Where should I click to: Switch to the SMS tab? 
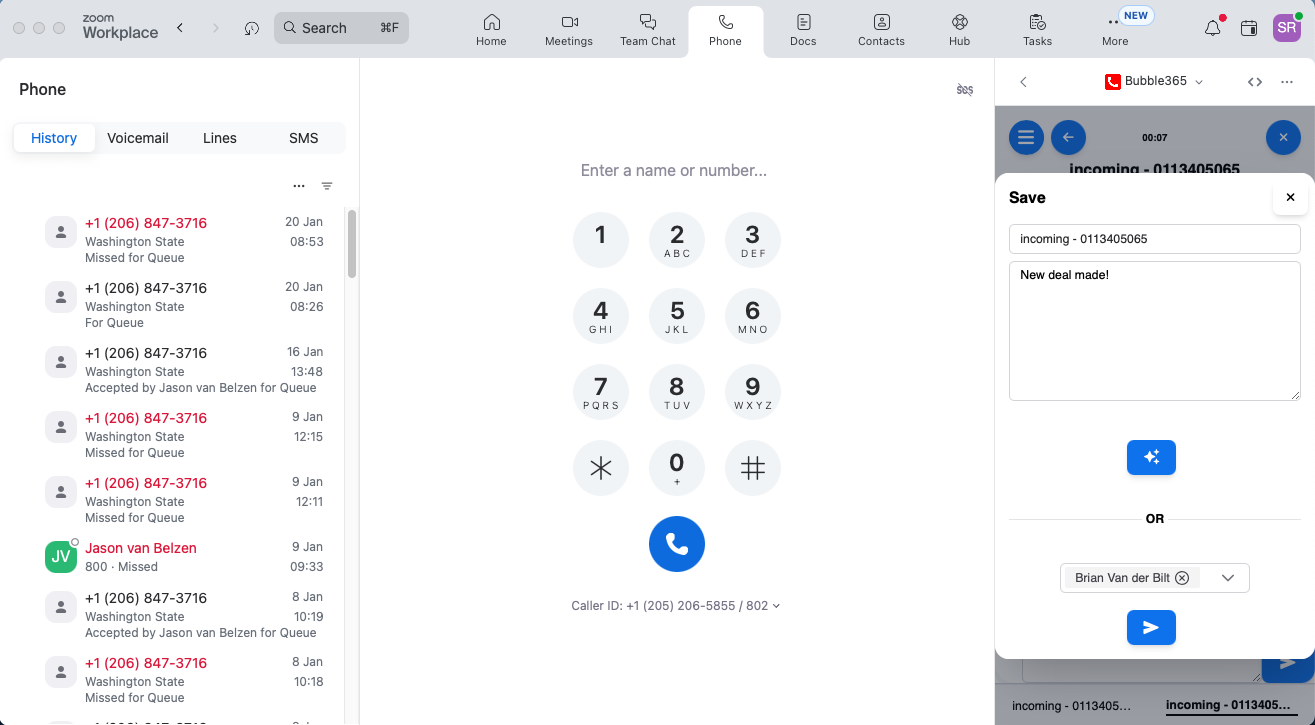coord(303,138)
